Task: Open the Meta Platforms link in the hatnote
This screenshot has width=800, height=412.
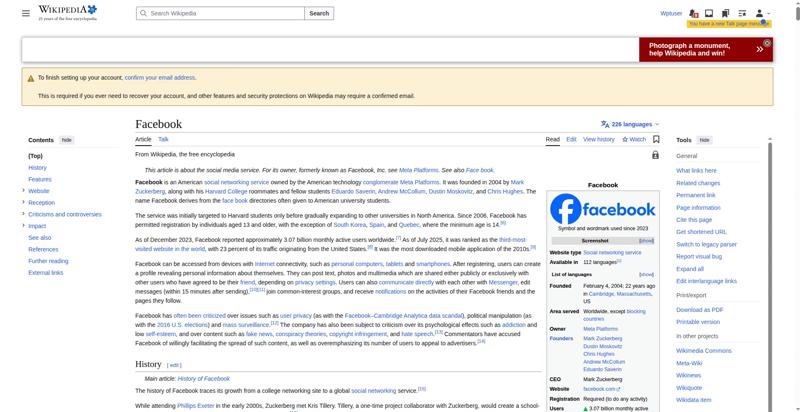Action: [x=418, y=170]
